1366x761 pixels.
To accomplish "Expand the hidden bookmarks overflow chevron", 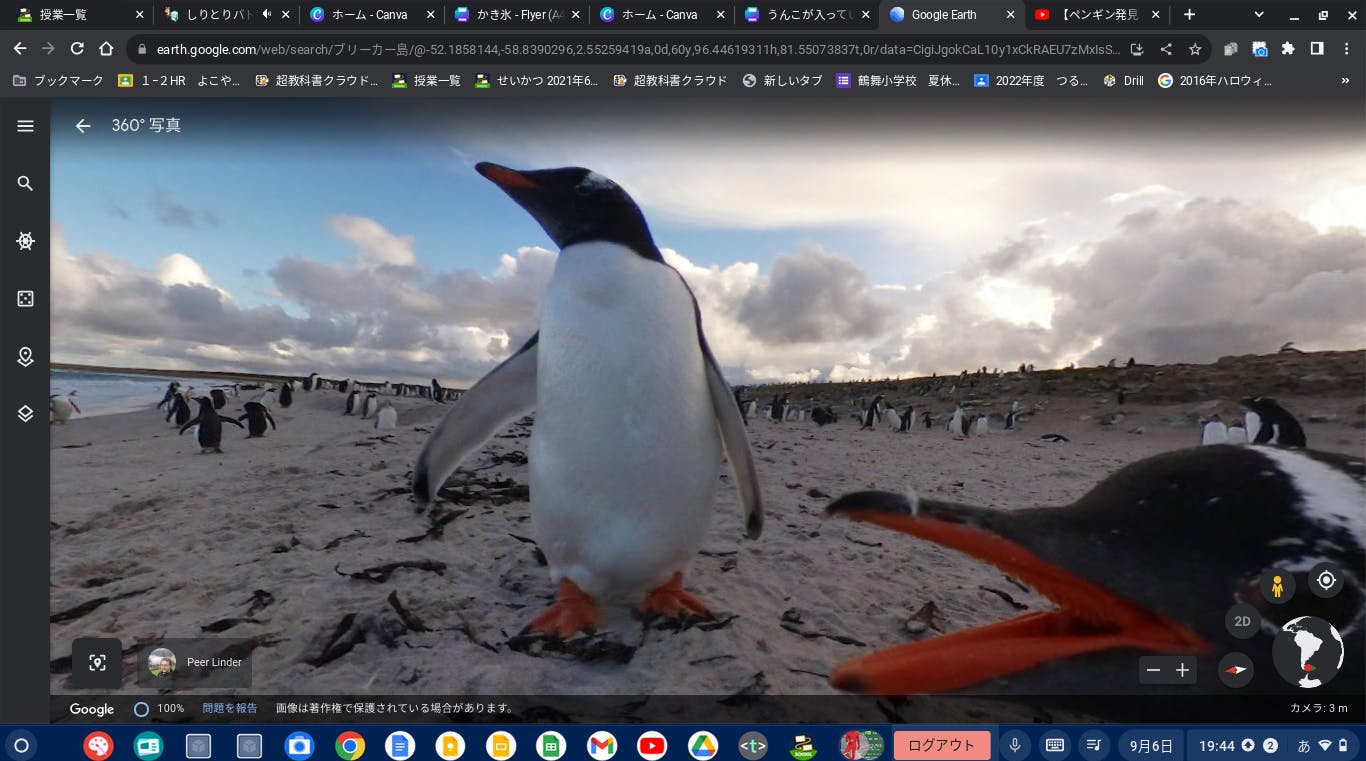I will pos(1345,81).
